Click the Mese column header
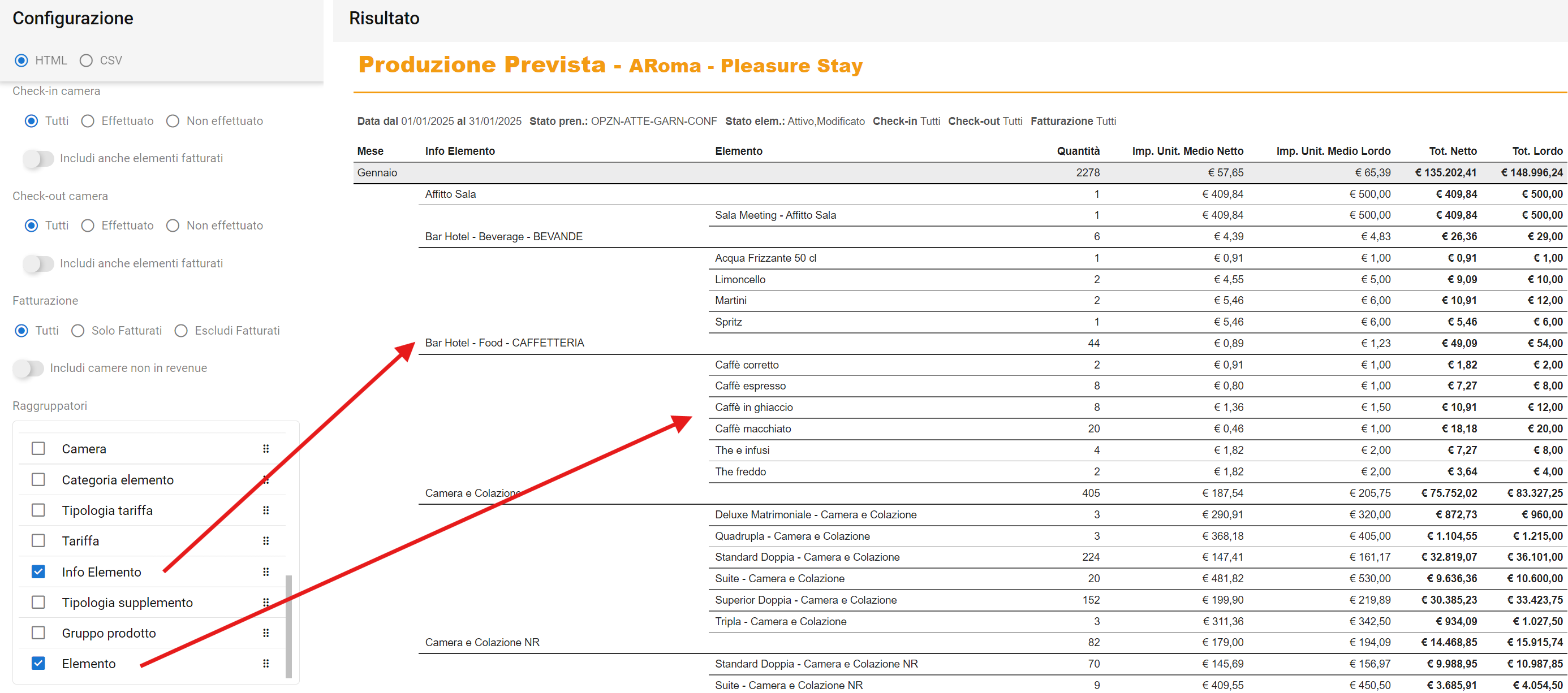This screenshot has width=1568, height=693. click(370, 151)
